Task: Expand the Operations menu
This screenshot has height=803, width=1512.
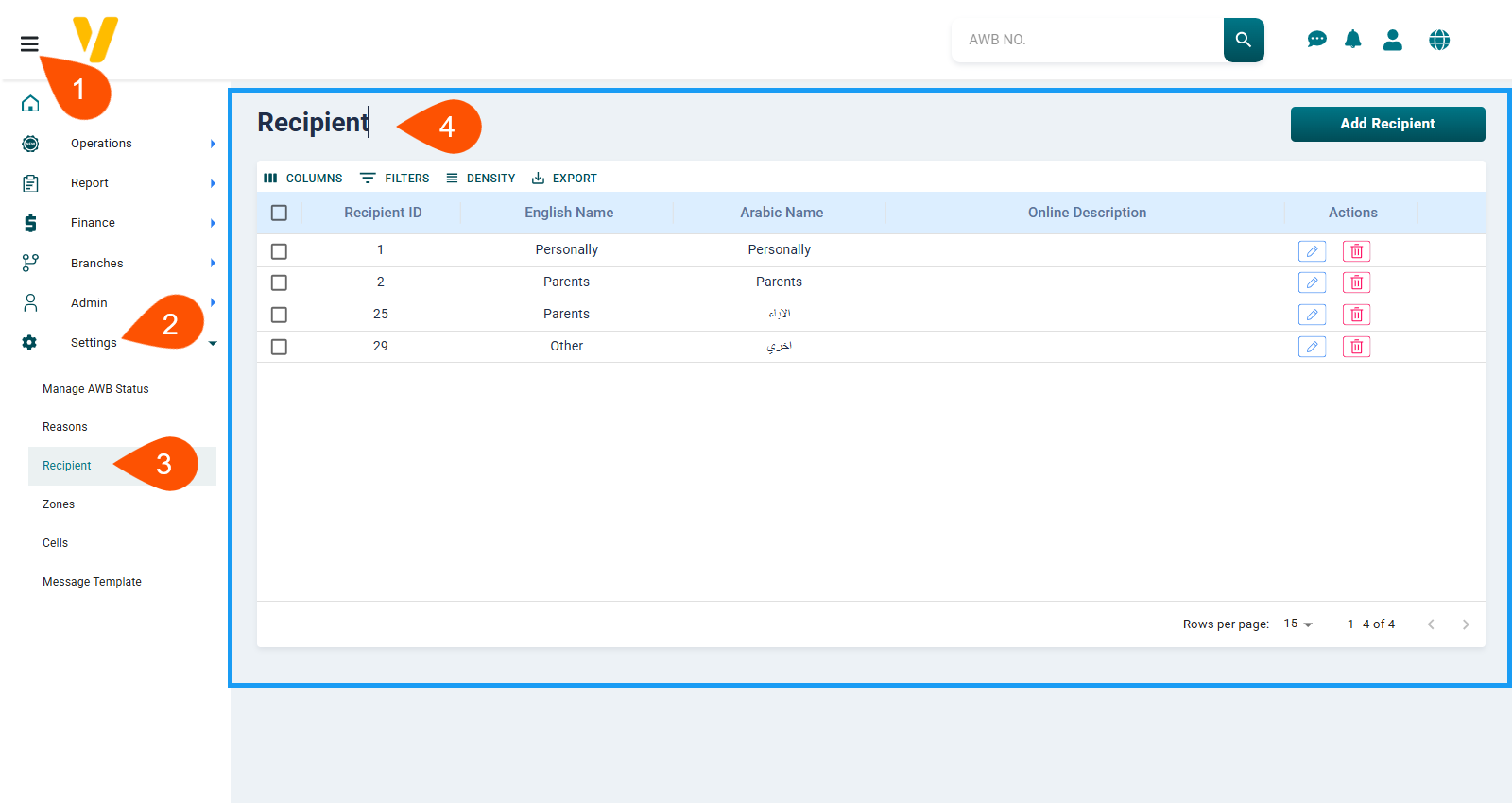Action: coord(101,144)
